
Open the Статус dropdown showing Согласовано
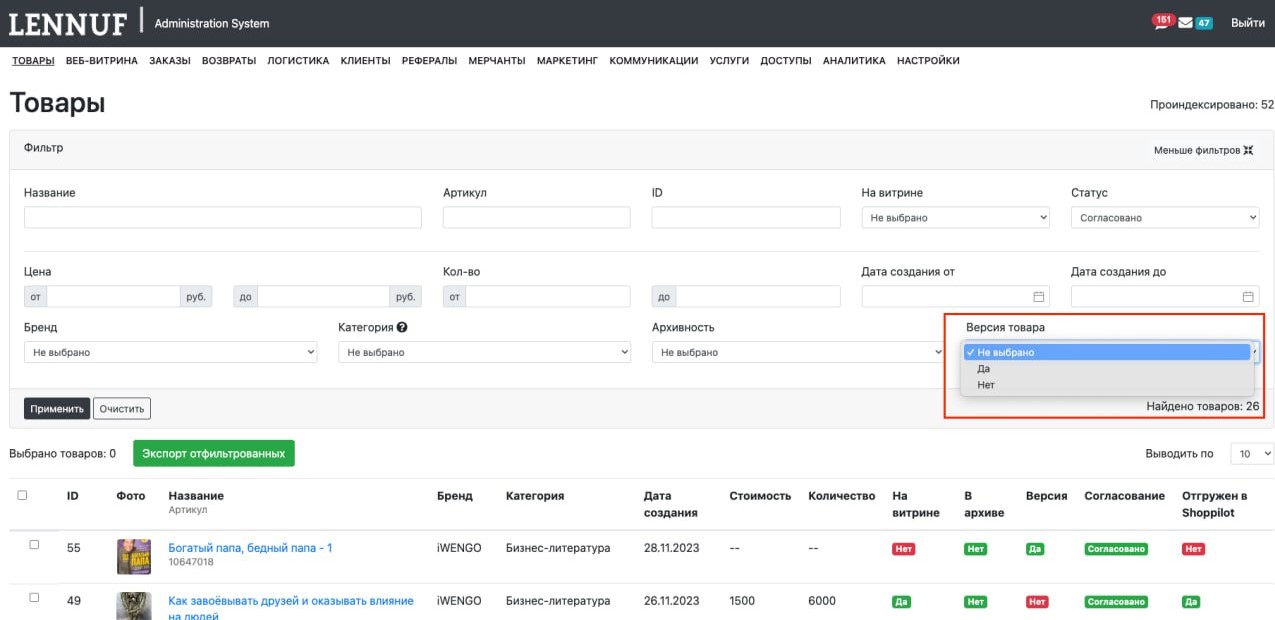(1164, 217)
